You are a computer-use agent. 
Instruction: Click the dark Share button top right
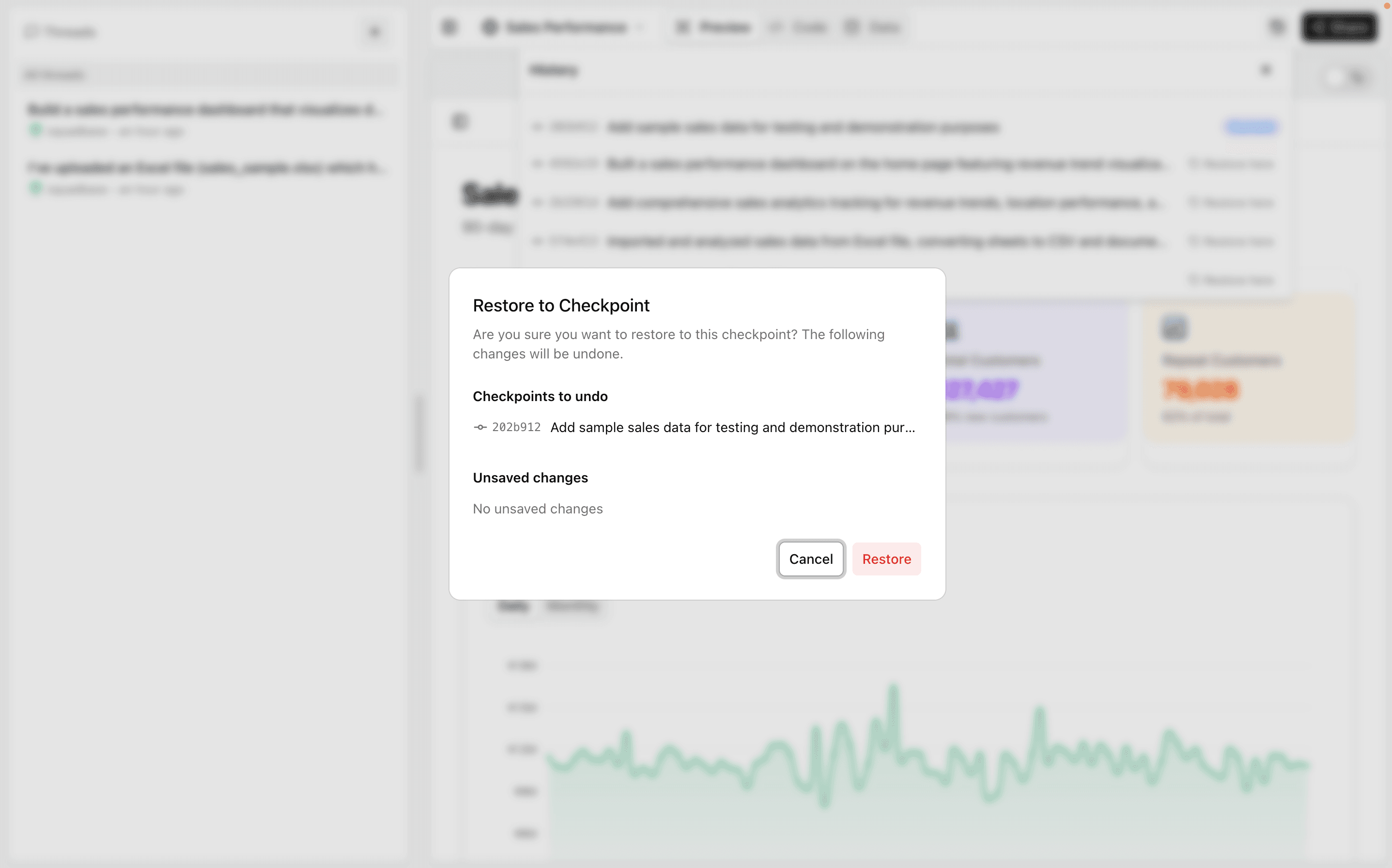[1339, 27]
